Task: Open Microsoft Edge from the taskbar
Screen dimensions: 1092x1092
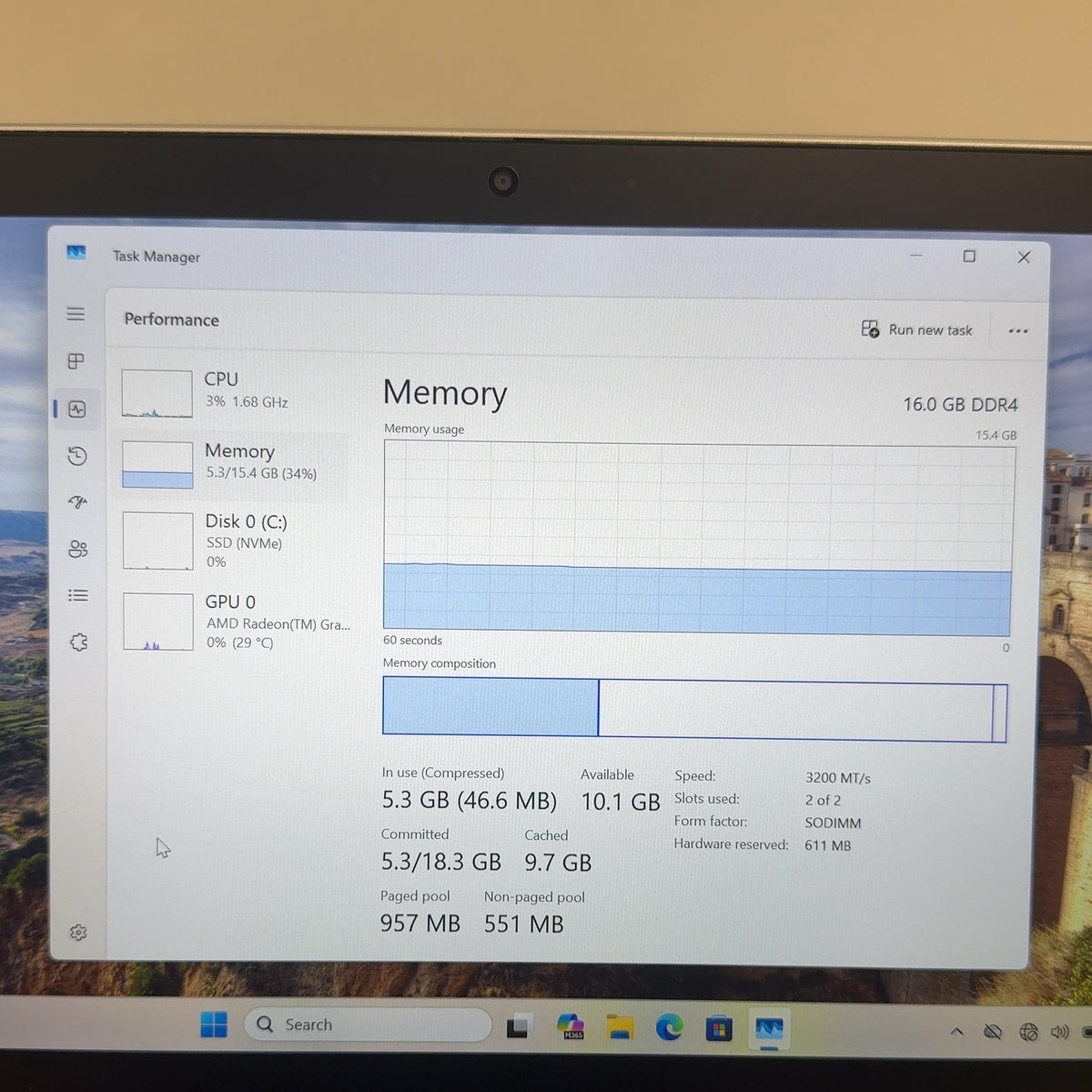Action: click(x=670, y=1028)
